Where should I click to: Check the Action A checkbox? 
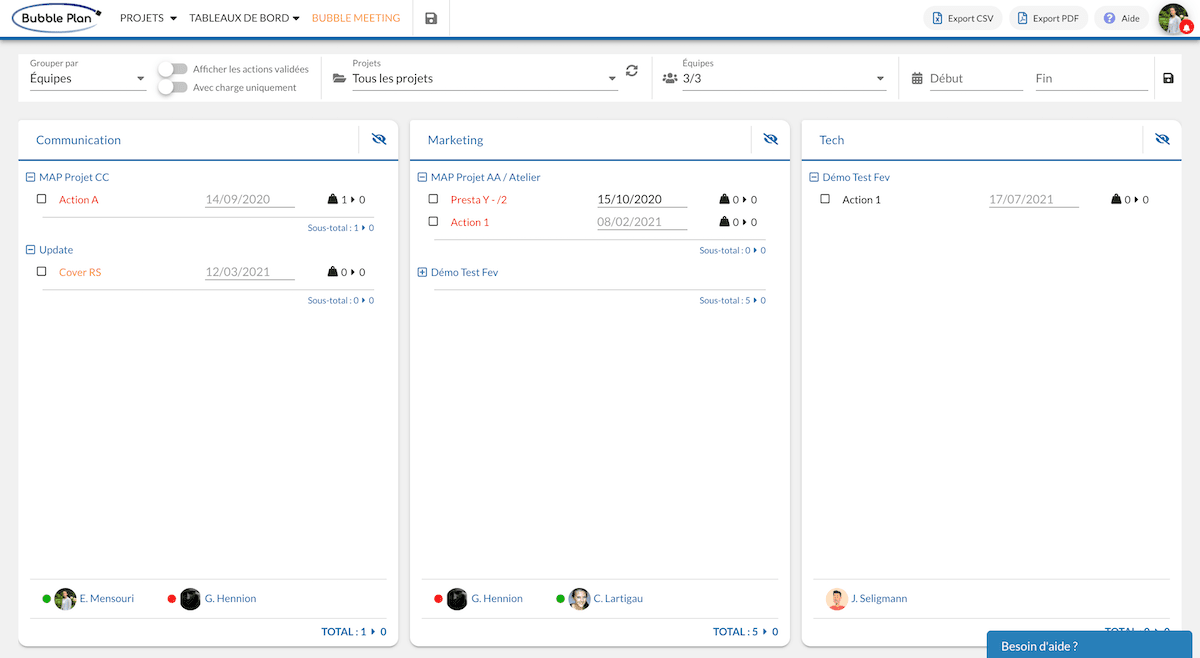tap(42, 199)
